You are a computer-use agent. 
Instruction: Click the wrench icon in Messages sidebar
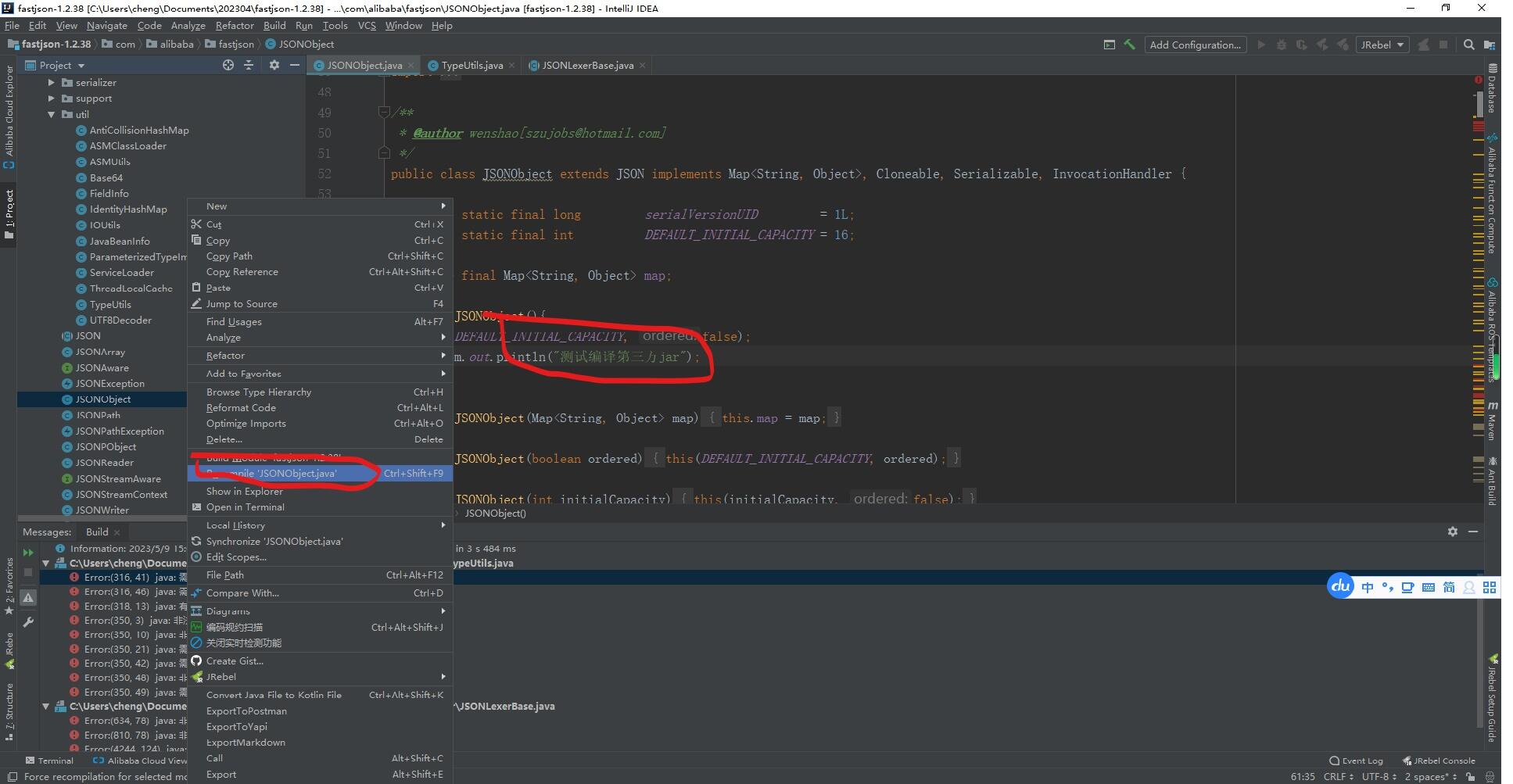(x=28, y=622)
